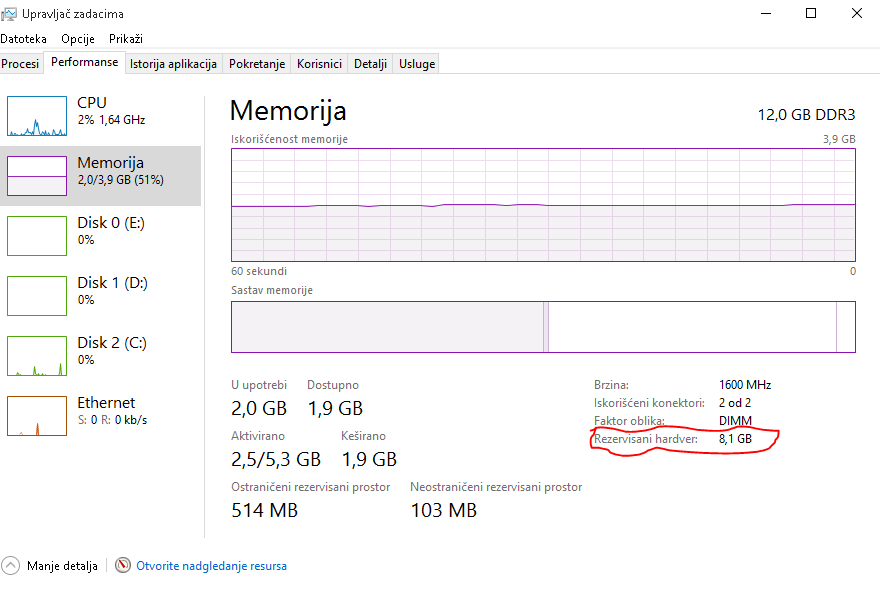Viewport: 880px width, 589px height.
Task: Click the memory usage history graph
Action: [543, 205]
